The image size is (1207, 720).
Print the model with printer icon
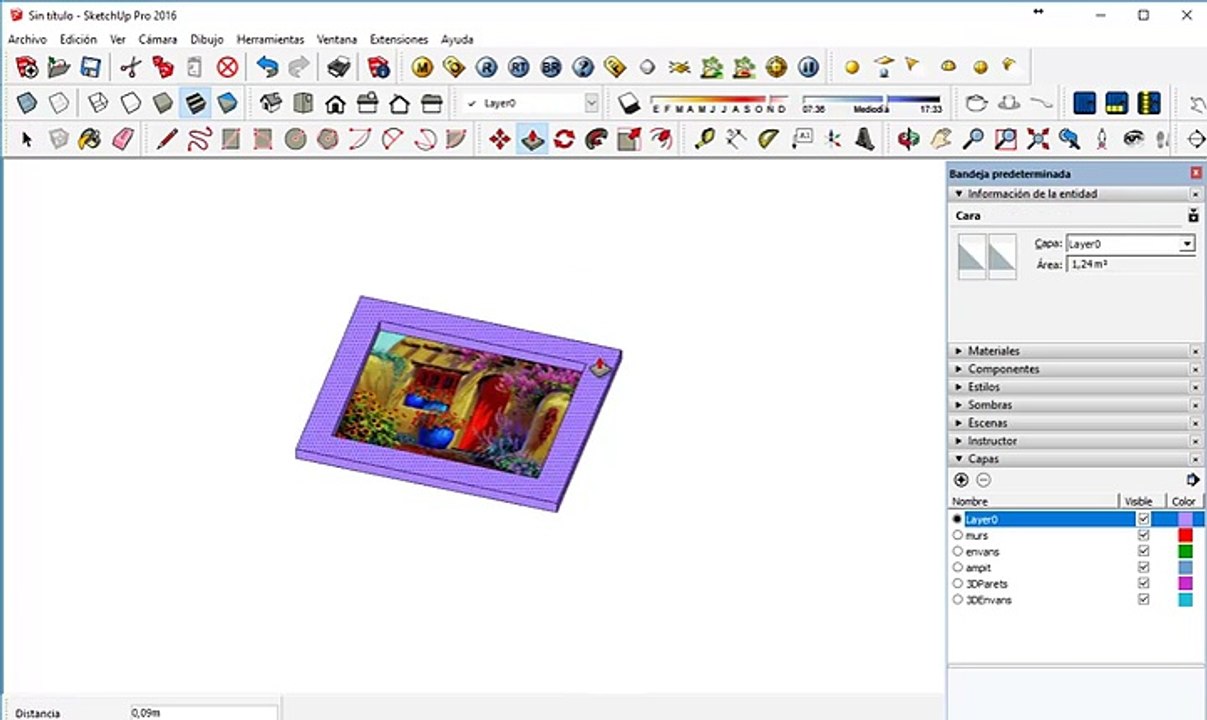tap(340, 68)
